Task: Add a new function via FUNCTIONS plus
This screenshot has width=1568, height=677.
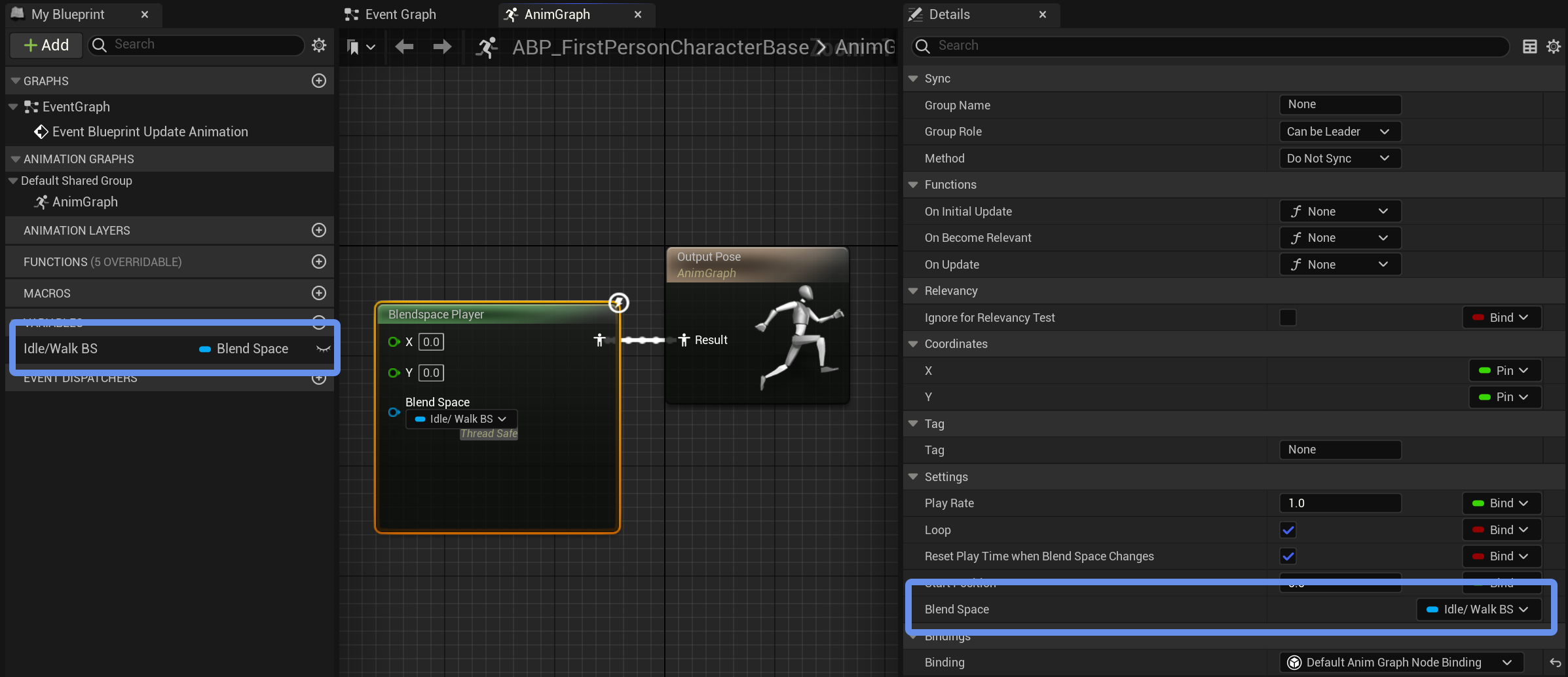Action: pos(319,261)
